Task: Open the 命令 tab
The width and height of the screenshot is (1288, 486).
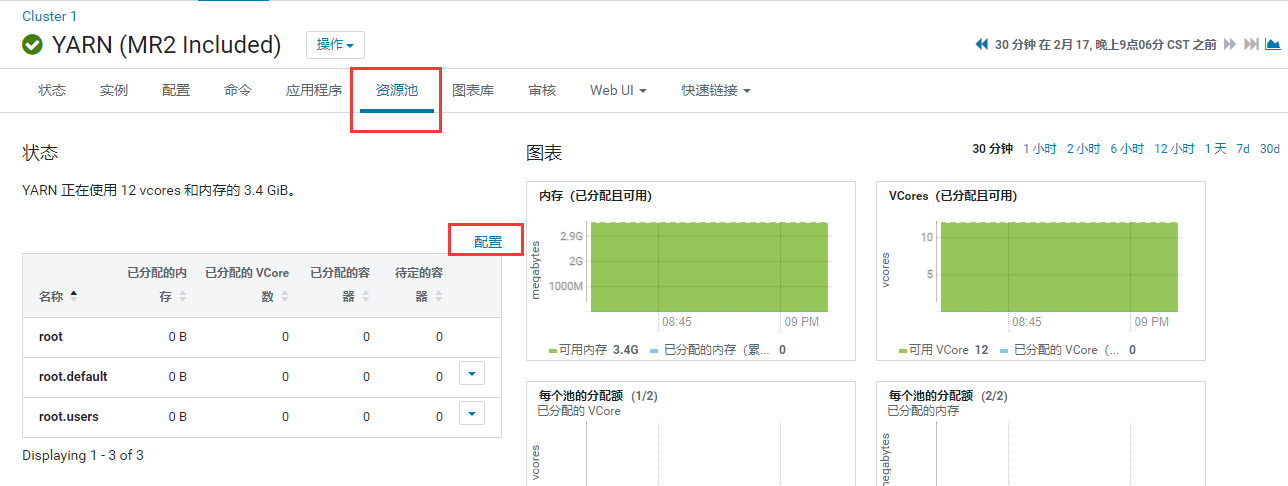Action: click(x=238, y=90)
